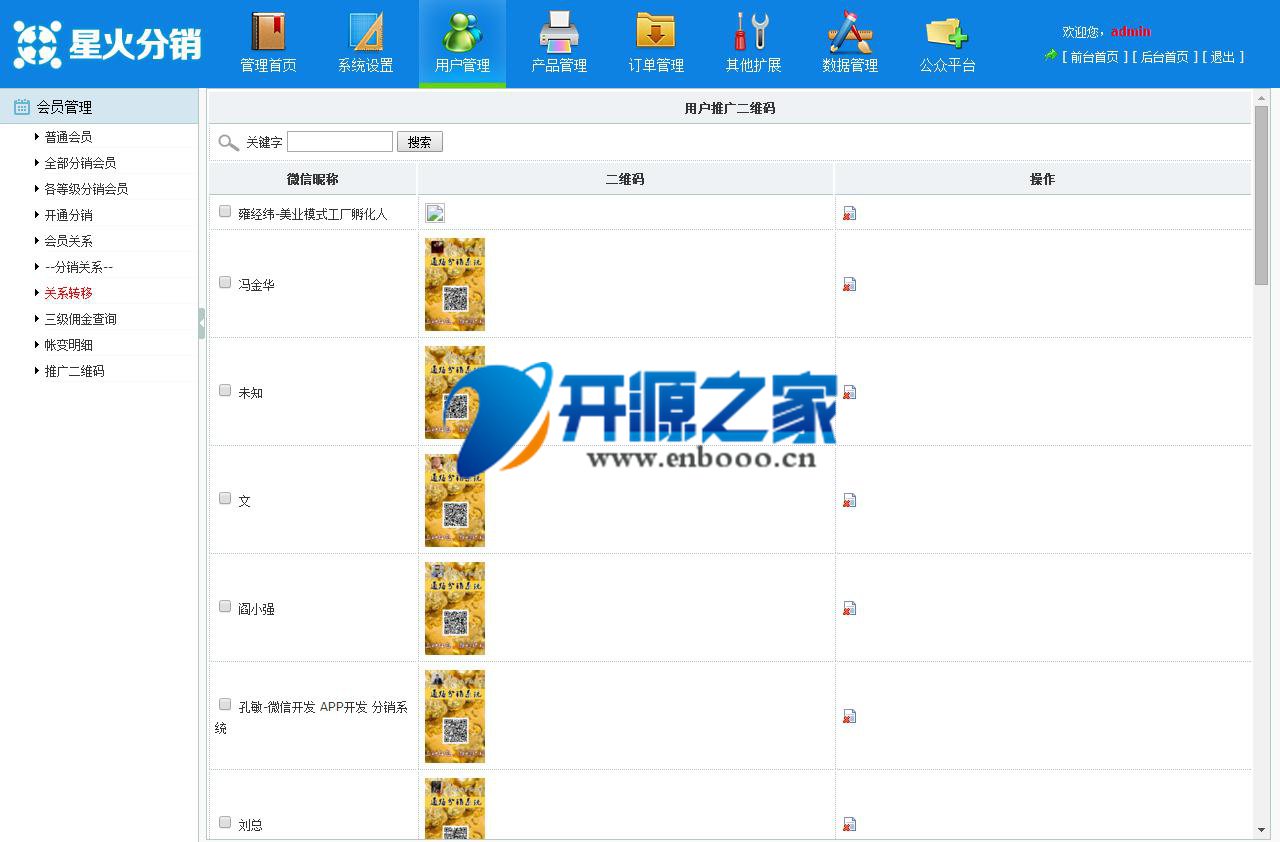Open 普通会员 in sidebar
Image resolution: width=1280 pixels, height=842 pixels.
68,137
